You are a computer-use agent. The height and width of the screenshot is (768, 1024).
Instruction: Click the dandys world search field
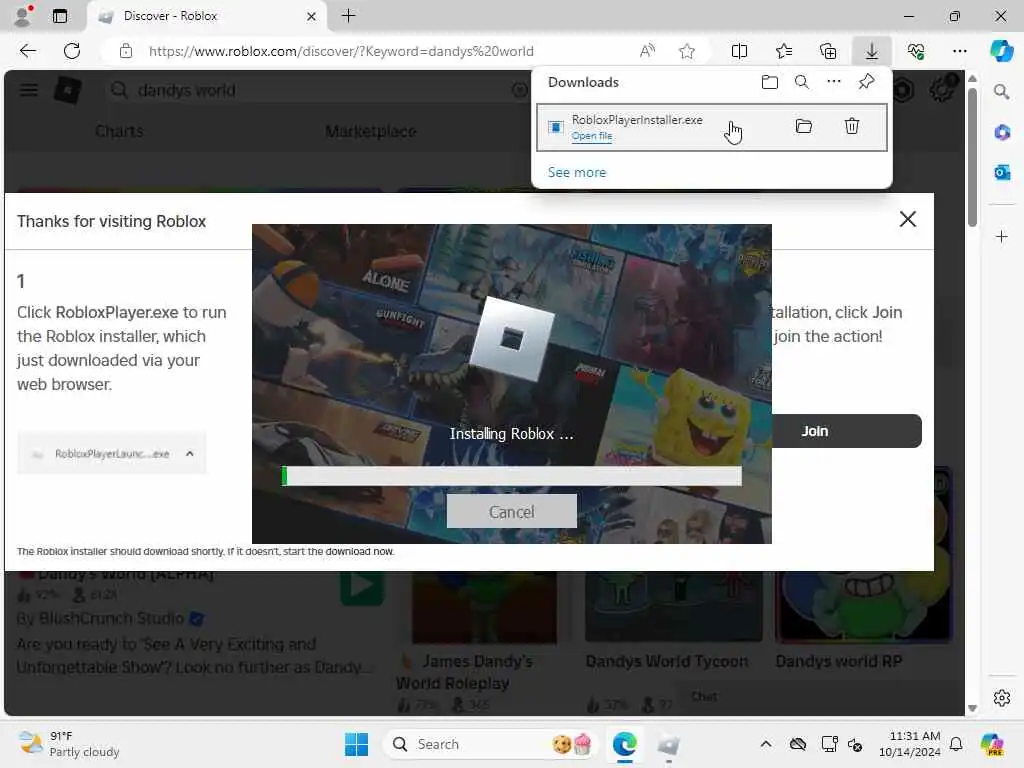[x=320, y=90]
